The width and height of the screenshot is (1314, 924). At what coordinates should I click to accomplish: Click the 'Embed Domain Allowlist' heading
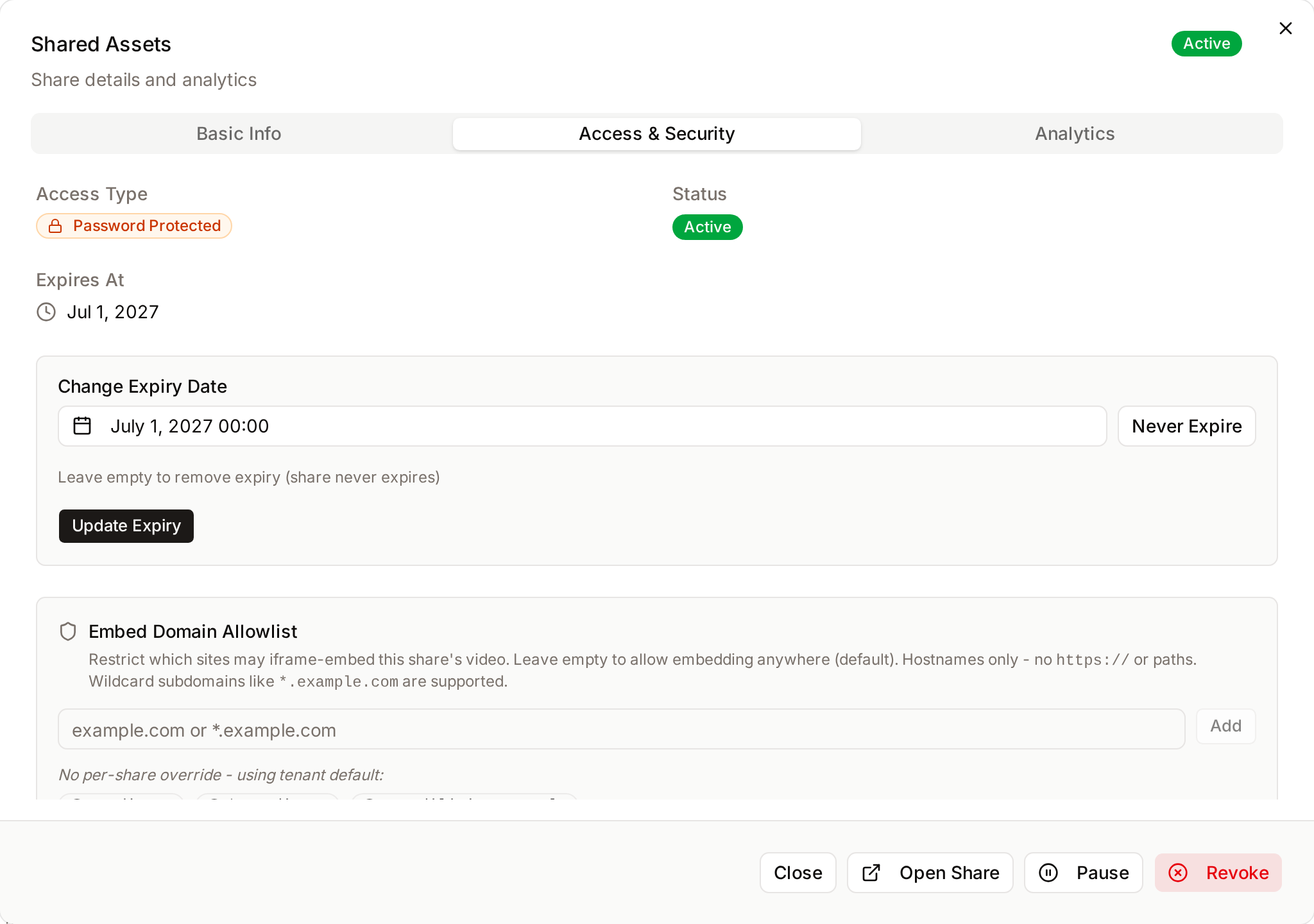[x=192, y=631]
